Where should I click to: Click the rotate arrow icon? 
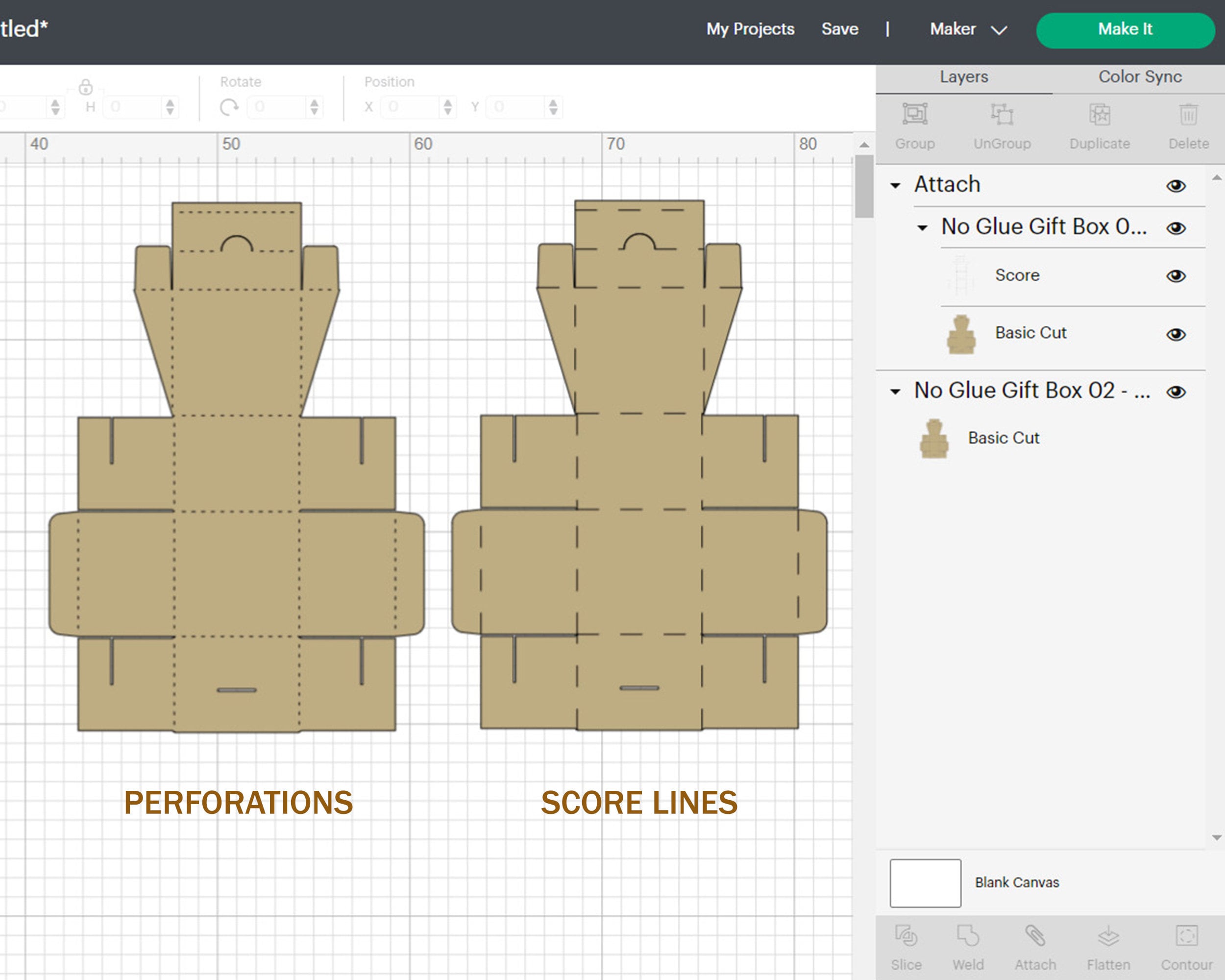click(229, 107)
